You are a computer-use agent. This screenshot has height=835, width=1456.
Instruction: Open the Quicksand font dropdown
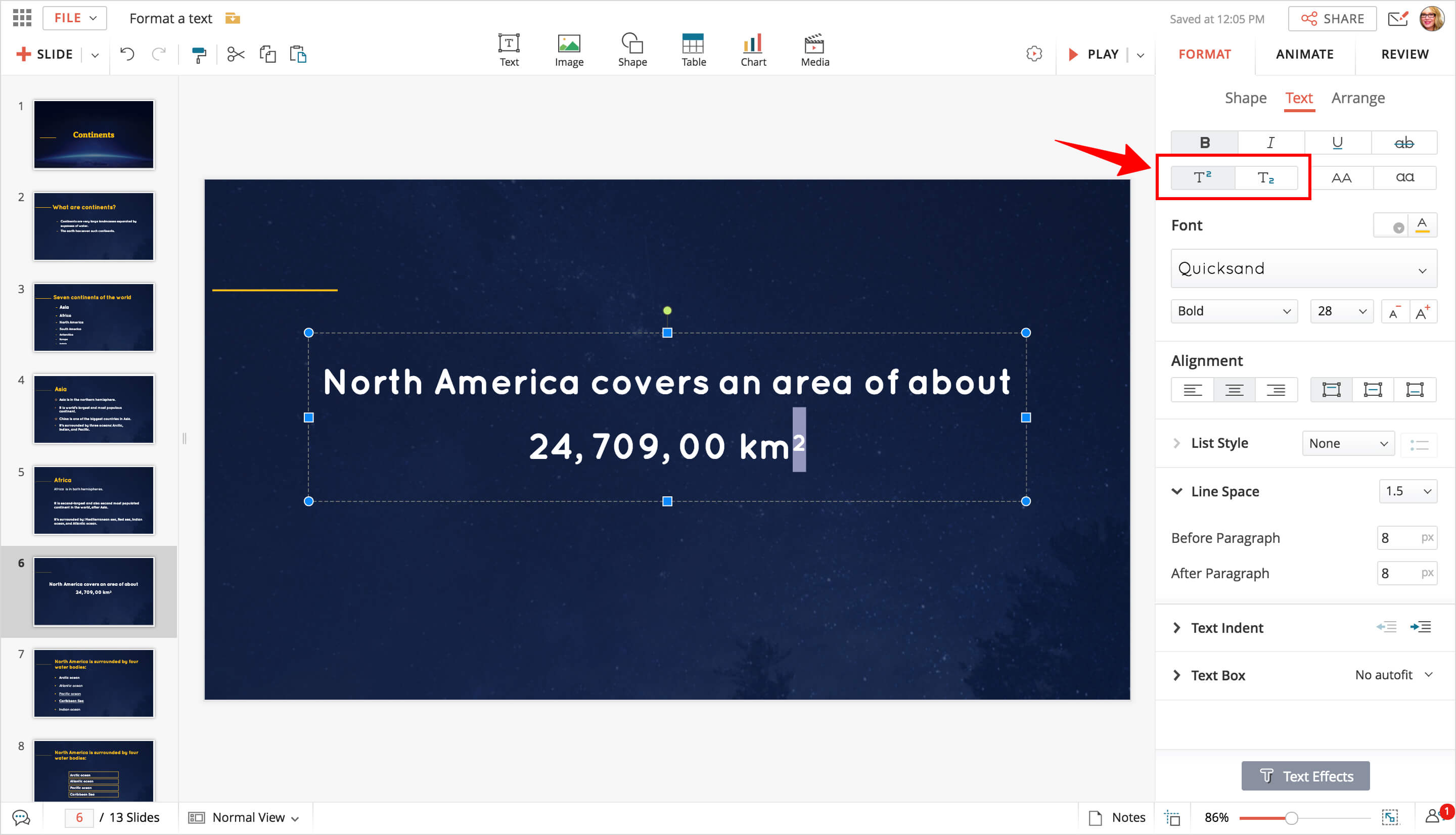click(x=1303, y=268)
